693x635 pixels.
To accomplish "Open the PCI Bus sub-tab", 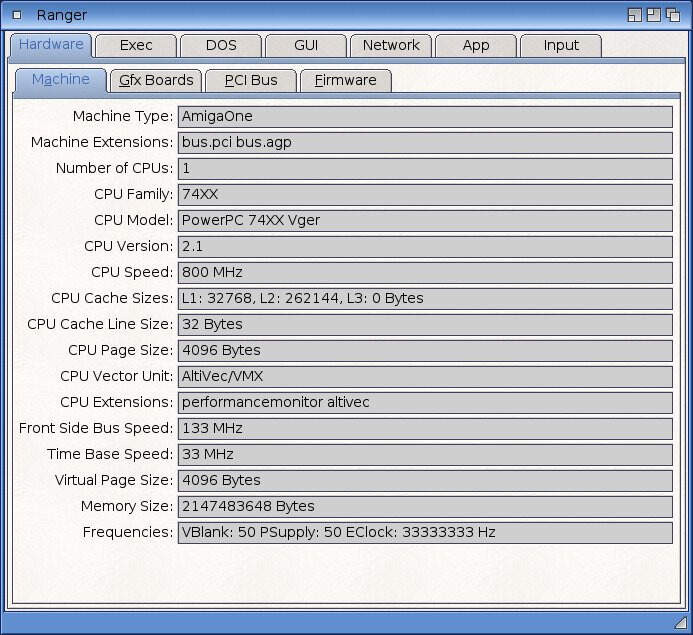I will coord(250,80).
